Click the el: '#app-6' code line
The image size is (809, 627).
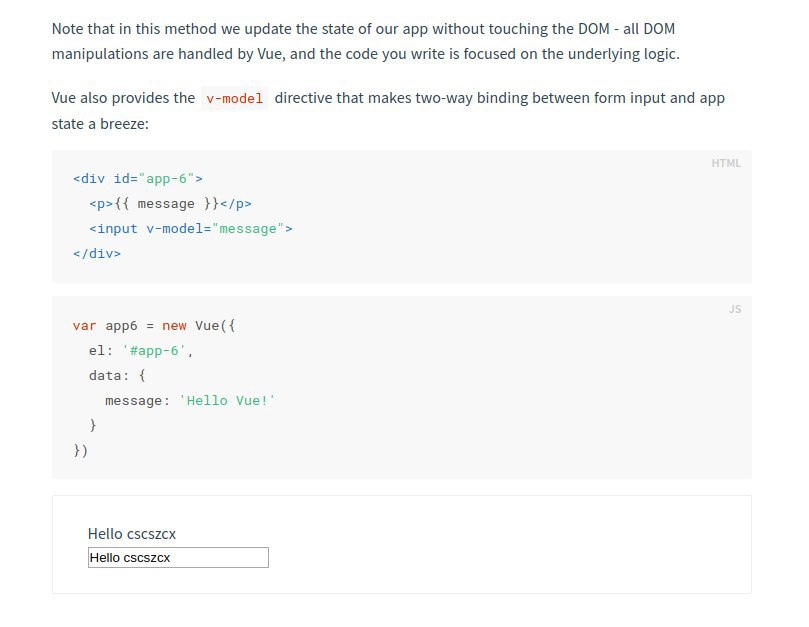point(141,351)
